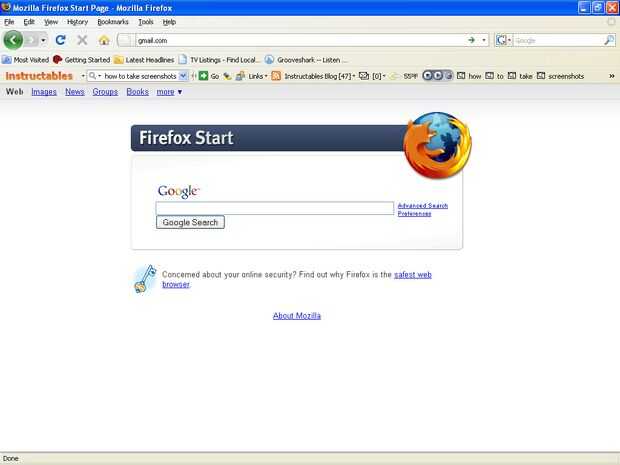Click the Forward navigation arrow
Image resolution: width=620 pixels, height=465 pixels.
tap(31, 40)
